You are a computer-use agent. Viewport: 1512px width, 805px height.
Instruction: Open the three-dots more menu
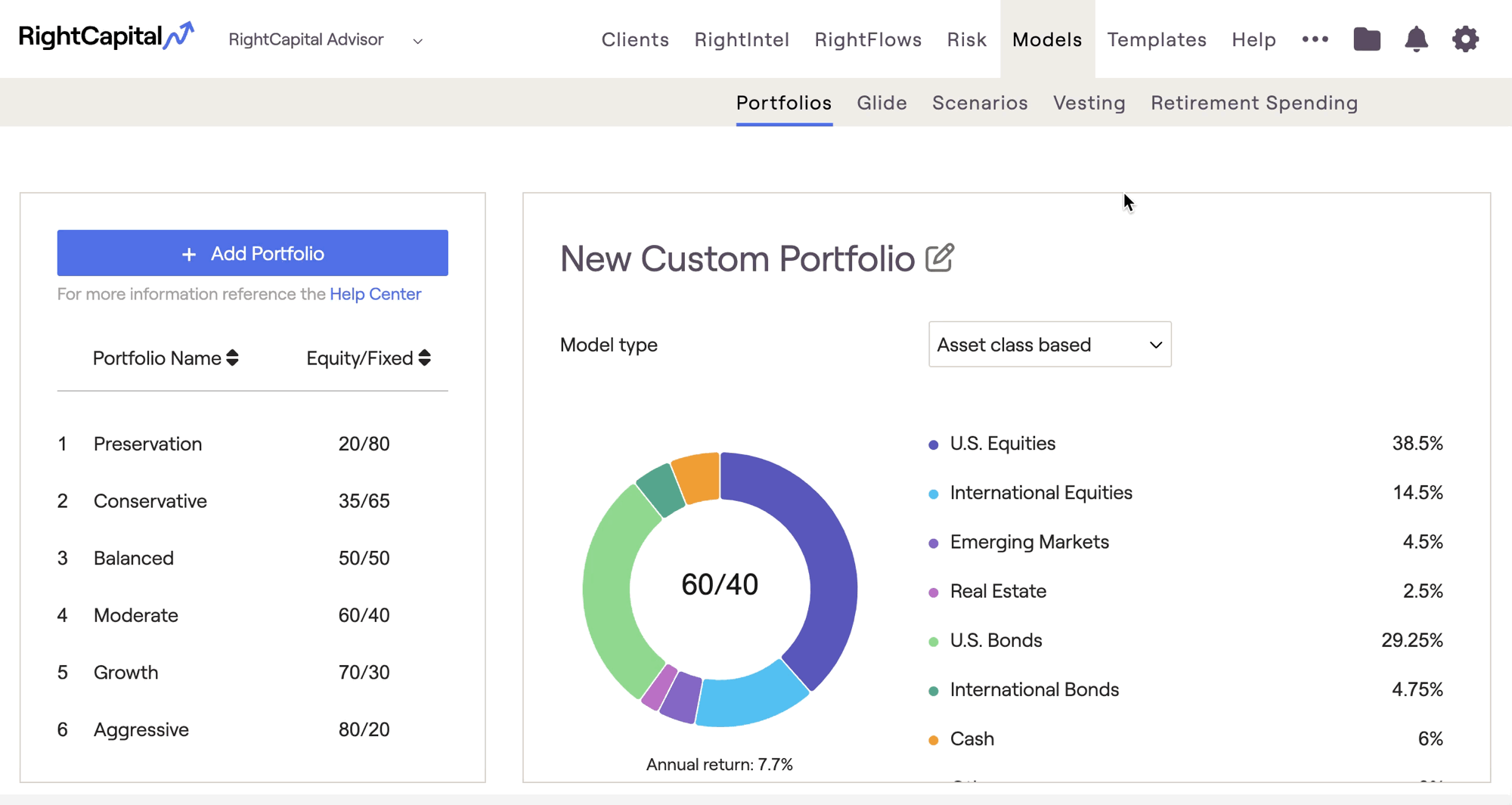1315,39
